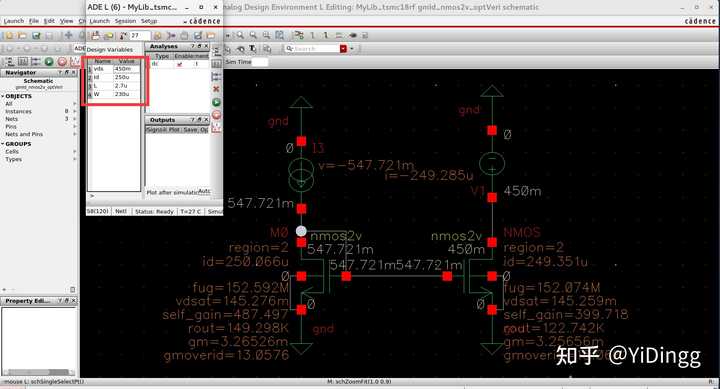Screen dimensions: 720x389
Task: Click the Property Editor panel close button
Action: (73, 301)
